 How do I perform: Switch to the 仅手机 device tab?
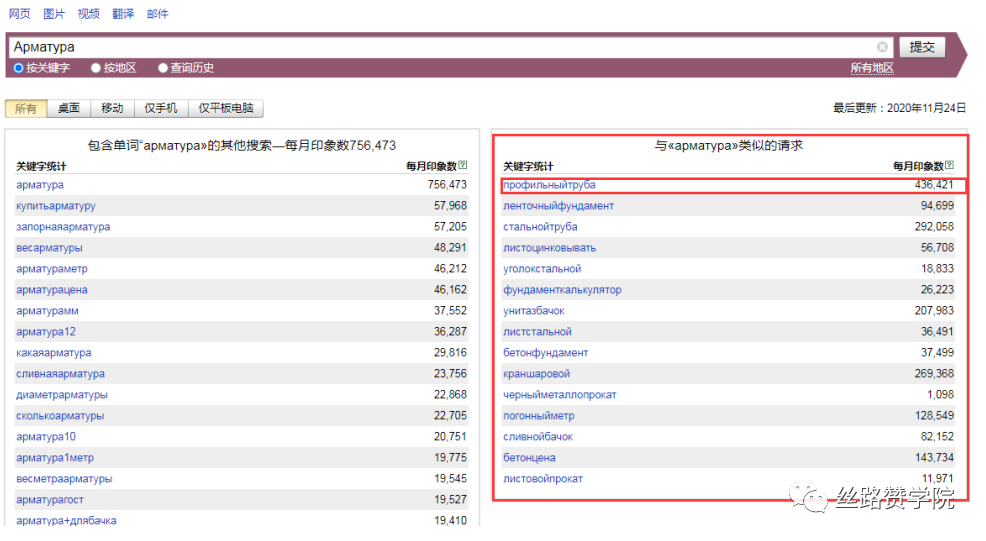point(160,108)
